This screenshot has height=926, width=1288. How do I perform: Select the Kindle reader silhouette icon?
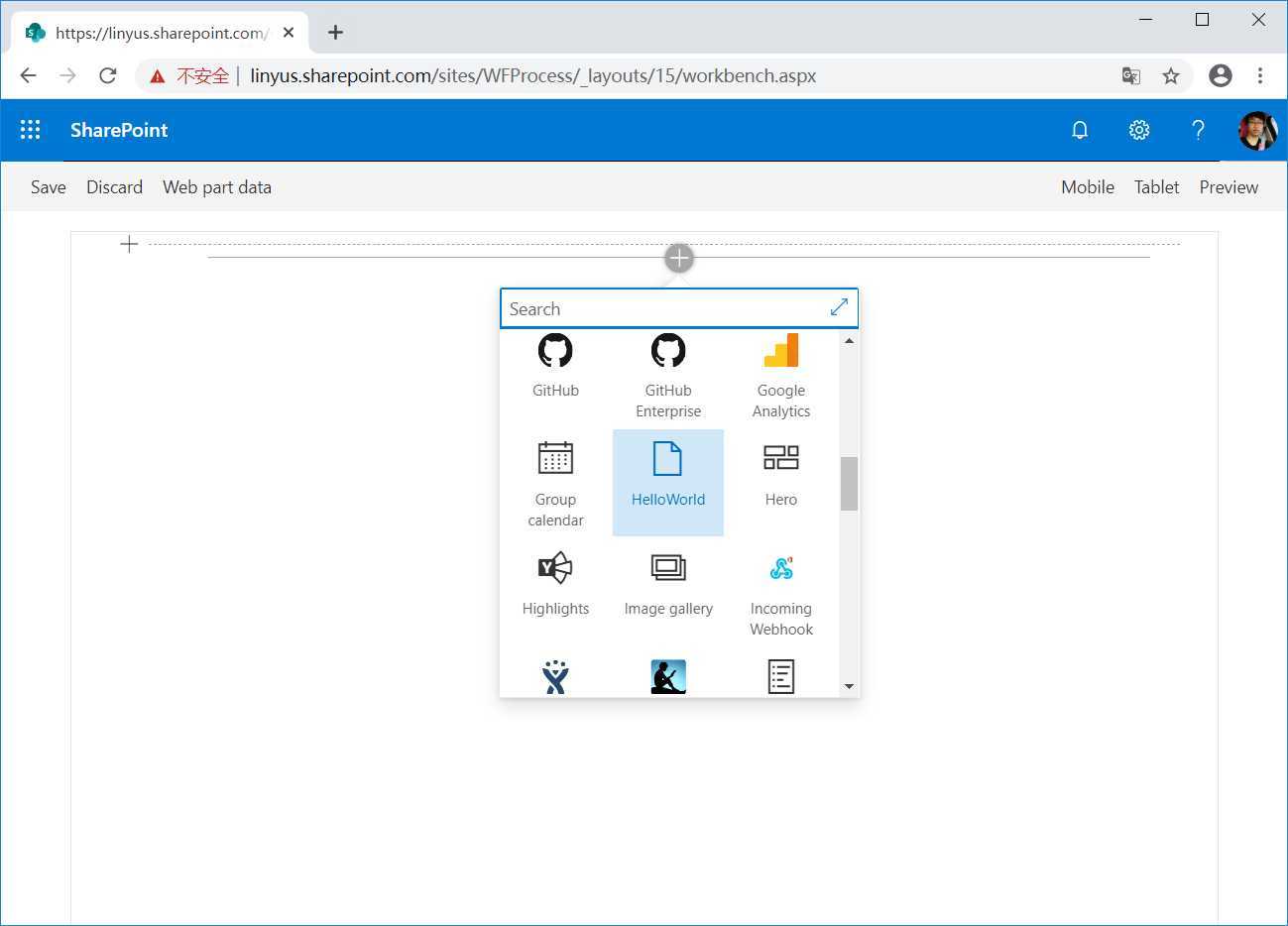tap(668, 677)
